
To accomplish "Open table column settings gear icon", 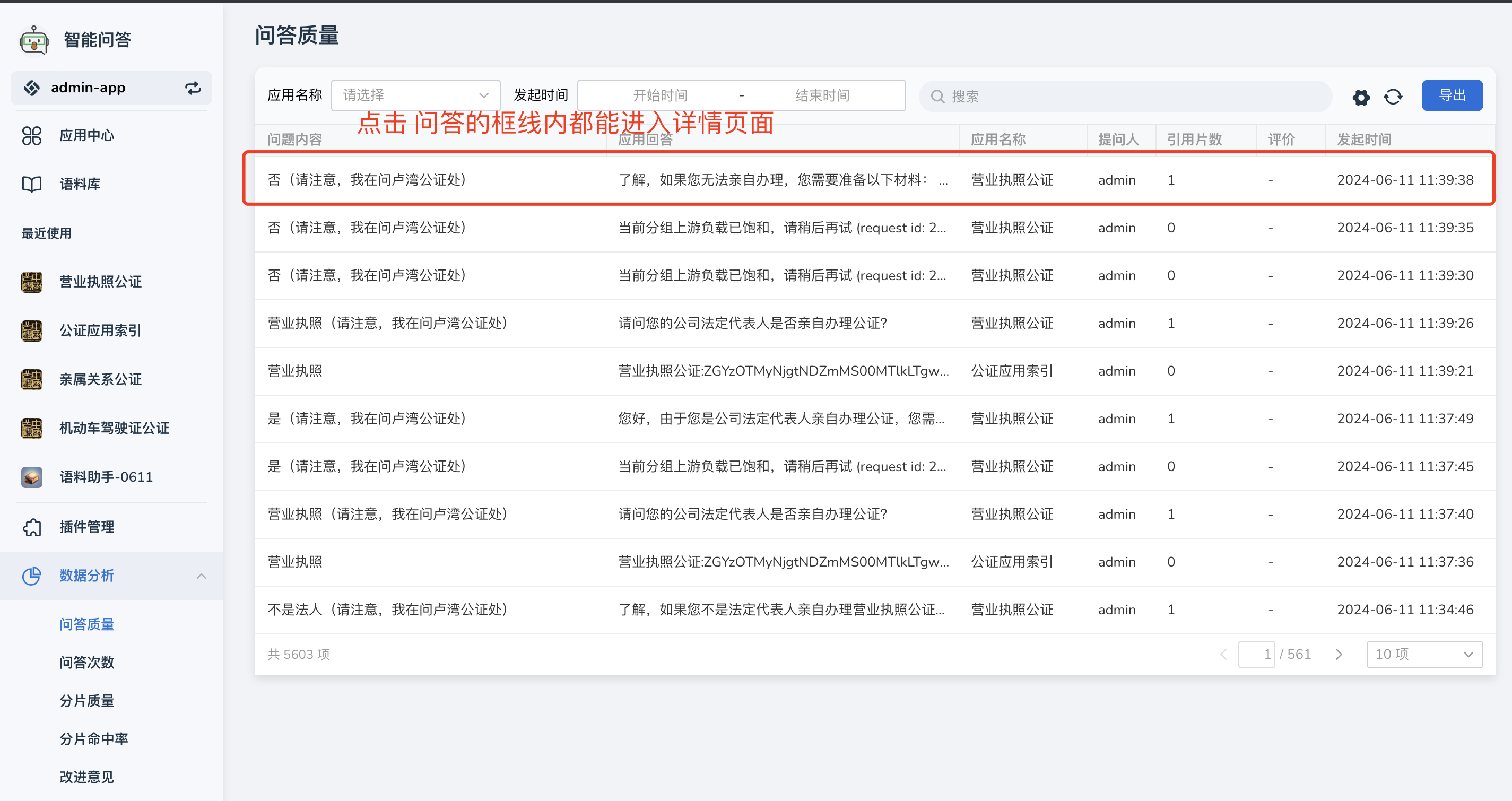I will click(x=1361, y=97).
